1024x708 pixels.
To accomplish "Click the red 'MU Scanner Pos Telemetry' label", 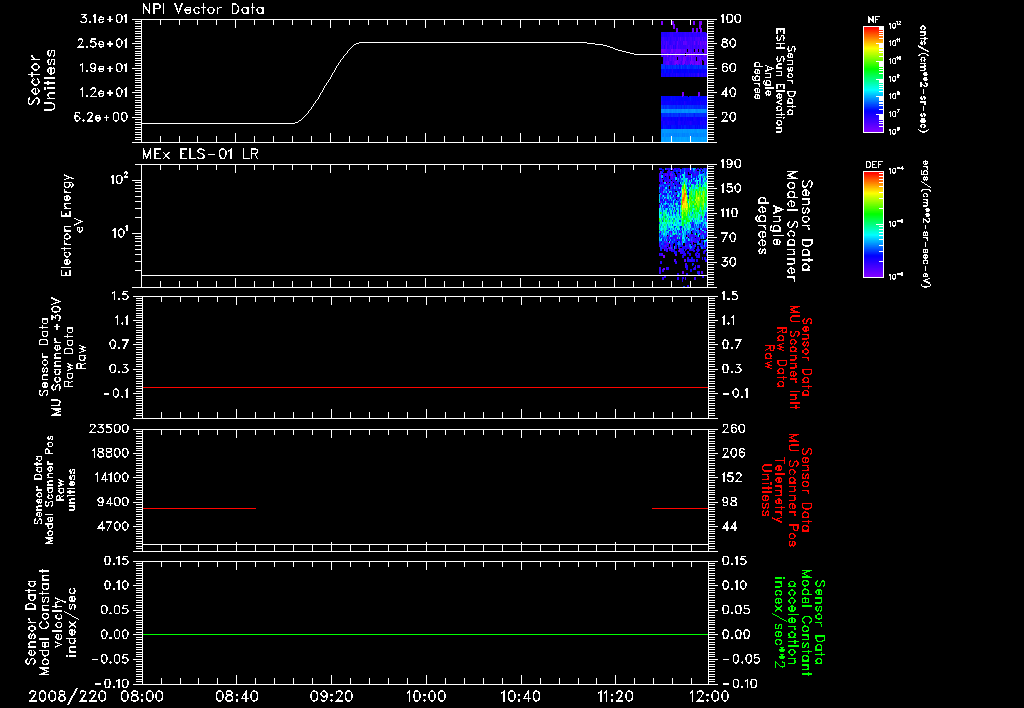I will point(786,490).
